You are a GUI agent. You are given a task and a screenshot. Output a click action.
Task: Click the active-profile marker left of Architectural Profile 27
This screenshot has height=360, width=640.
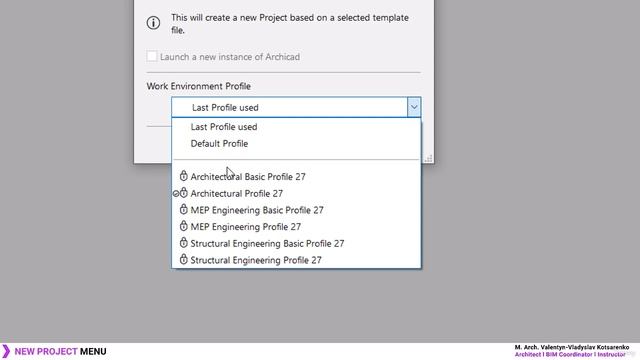coord(176,194)
